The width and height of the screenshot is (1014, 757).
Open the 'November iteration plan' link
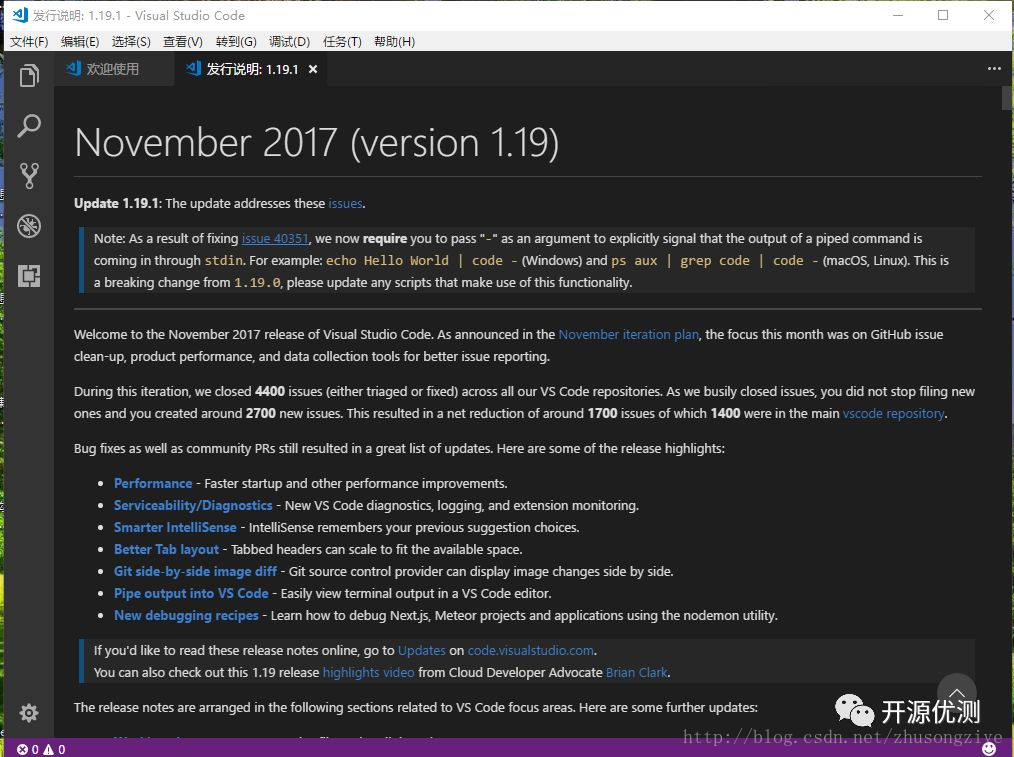click(x=628, y=335)
